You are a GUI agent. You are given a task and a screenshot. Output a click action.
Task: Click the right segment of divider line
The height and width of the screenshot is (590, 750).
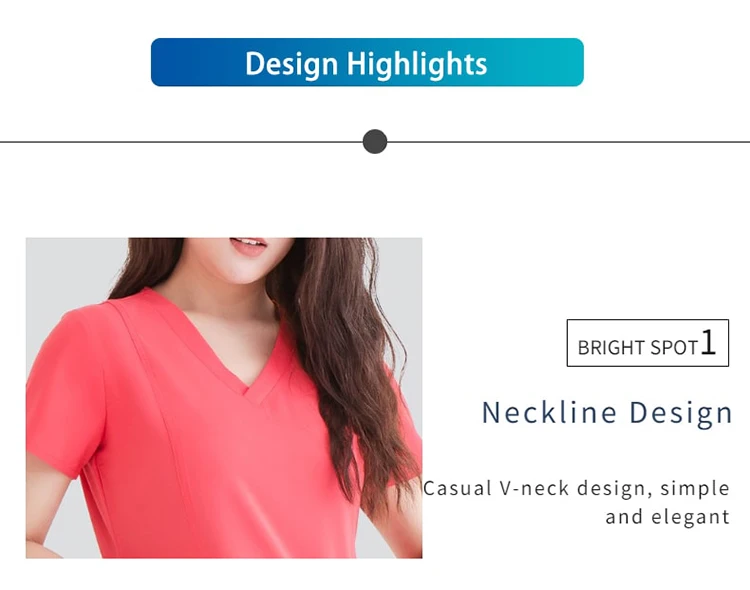coord(568,142)
